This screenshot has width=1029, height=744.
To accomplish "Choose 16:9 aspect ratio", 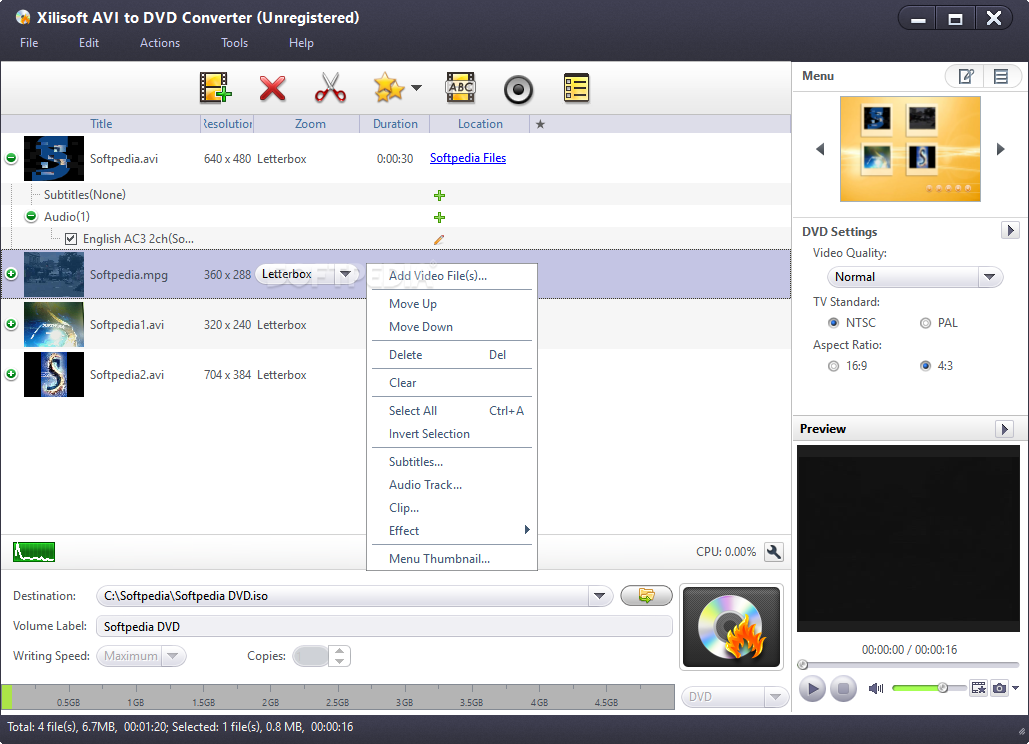I will (833, 366).
